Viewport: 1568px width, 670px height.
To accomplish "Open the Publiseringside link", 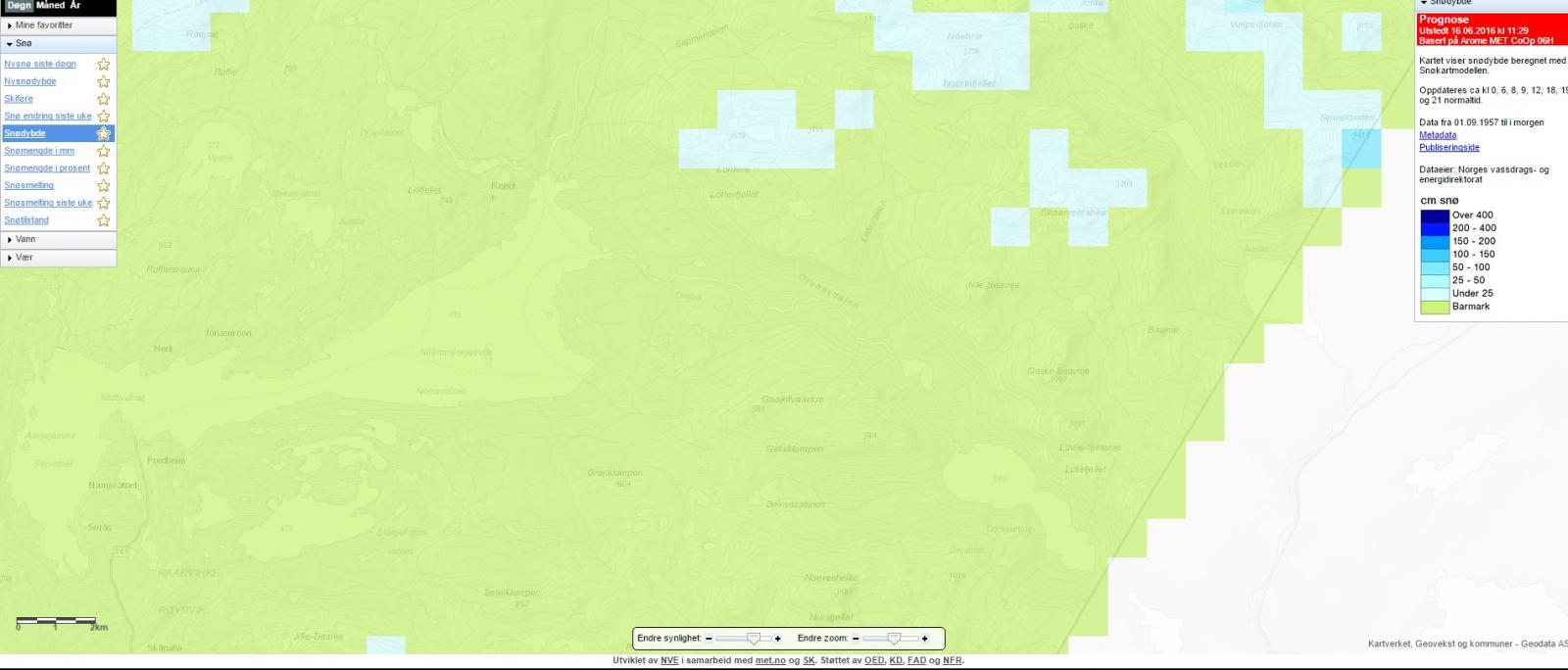I will 1448,148.
